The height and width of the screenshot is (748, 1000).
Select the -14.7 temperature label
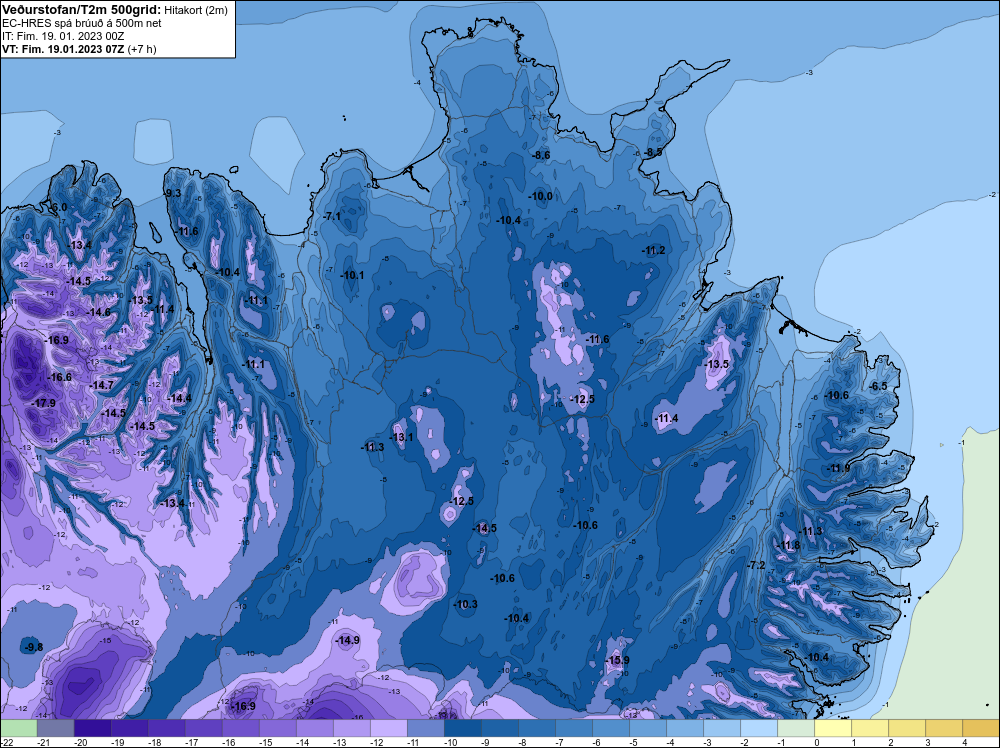pos(101,385)
